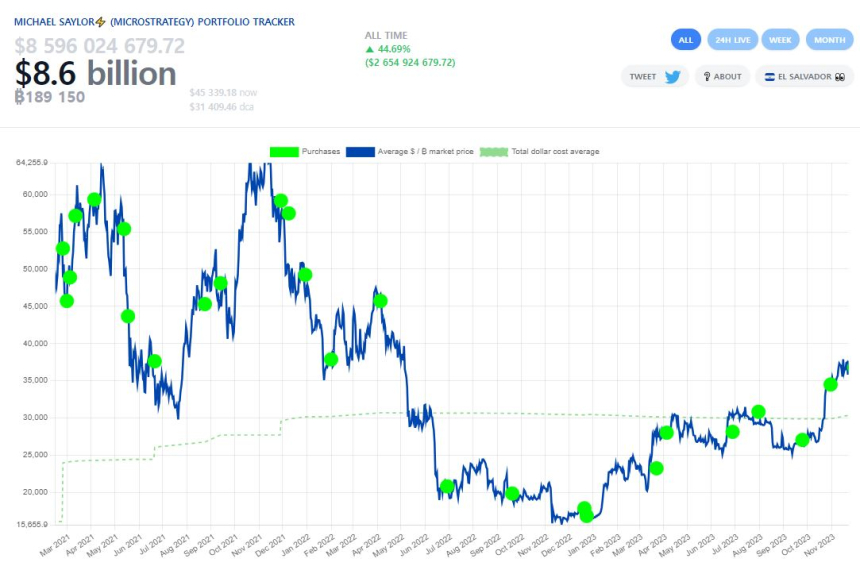Image resolution: width=860 pixels, height=570 pixels.
Task: Click the El Salvador flag icon
Action: click(769, 77)
